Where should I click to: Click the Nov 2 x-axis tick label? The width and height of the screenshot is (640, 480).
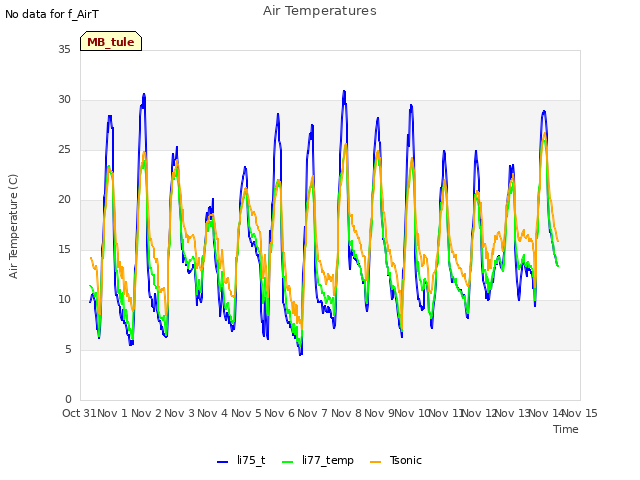pos(147,413)
